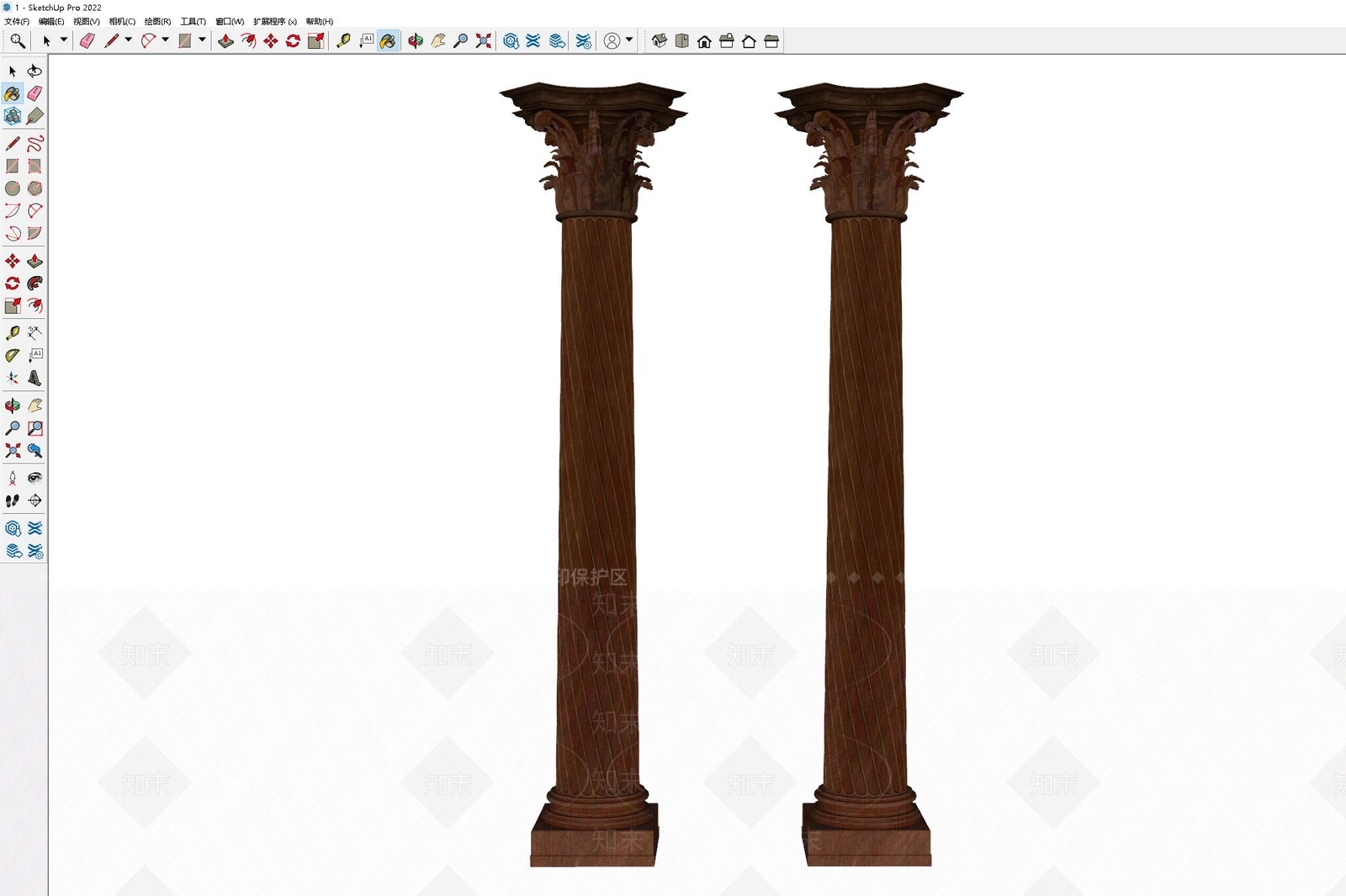
Task: Select the Lasso Select tool
Action: (x=34, y=71)
